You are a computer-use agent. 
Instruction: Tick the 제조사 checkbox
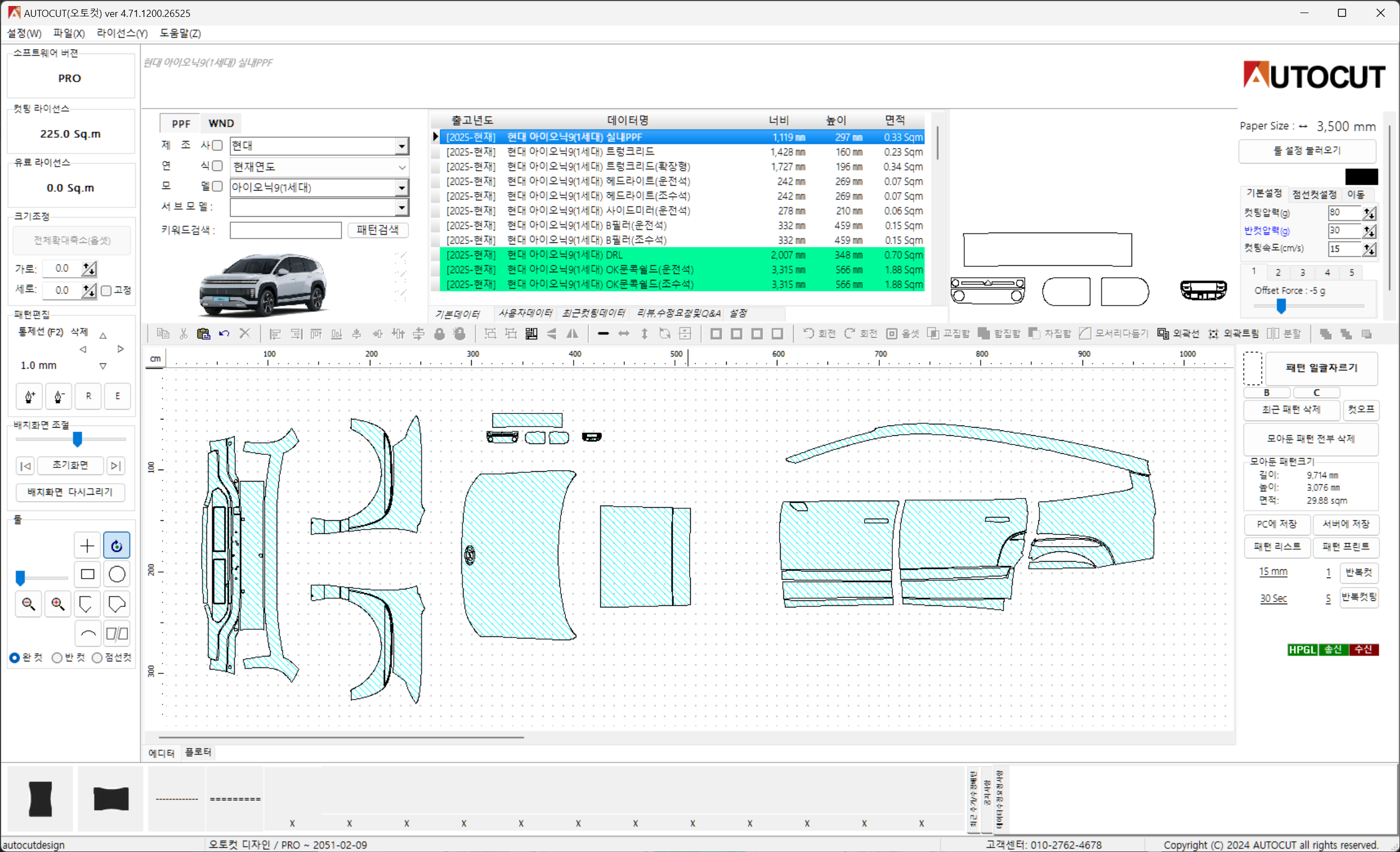(x=217, y=145)
